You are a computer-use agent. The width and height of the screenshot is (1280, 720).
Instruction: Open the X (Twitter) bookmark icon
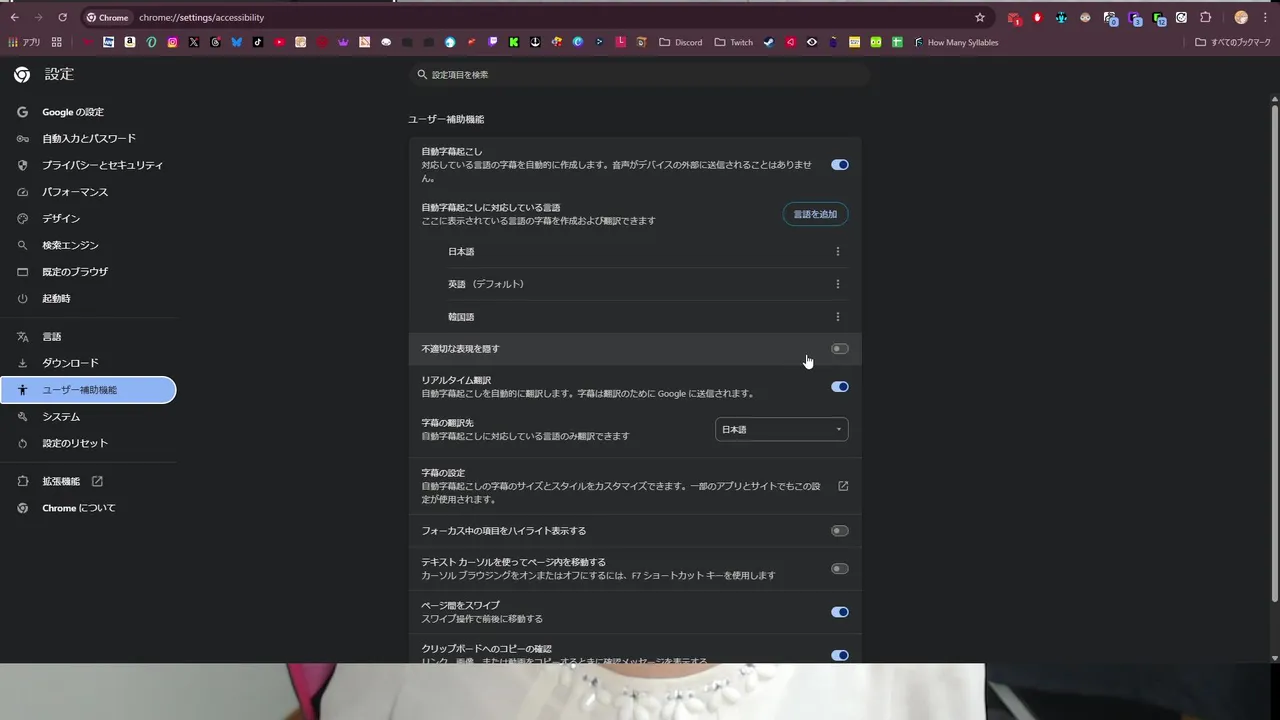coord(194,42)
